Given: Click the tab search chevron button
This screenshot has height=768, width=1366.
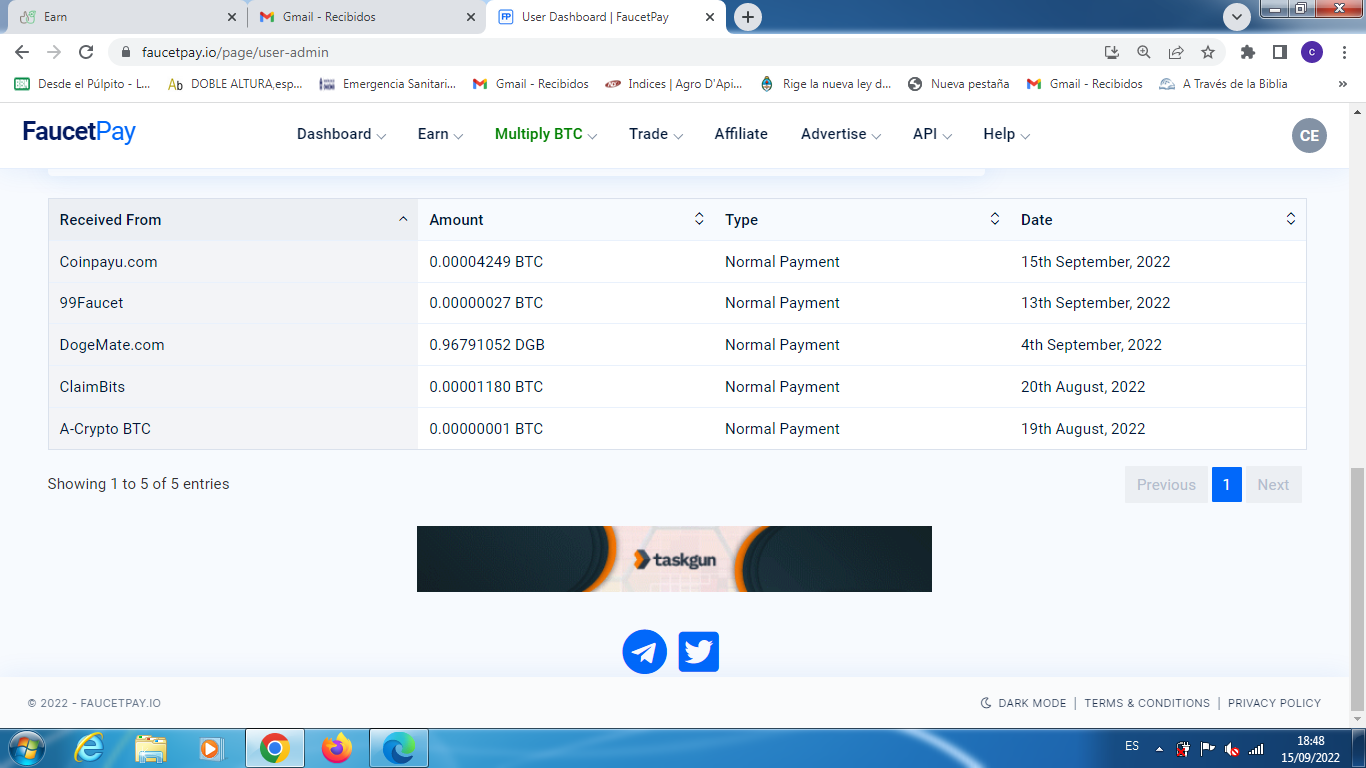Looking at the screenshot, I should pyautogui.click(x=1237, y=17).
